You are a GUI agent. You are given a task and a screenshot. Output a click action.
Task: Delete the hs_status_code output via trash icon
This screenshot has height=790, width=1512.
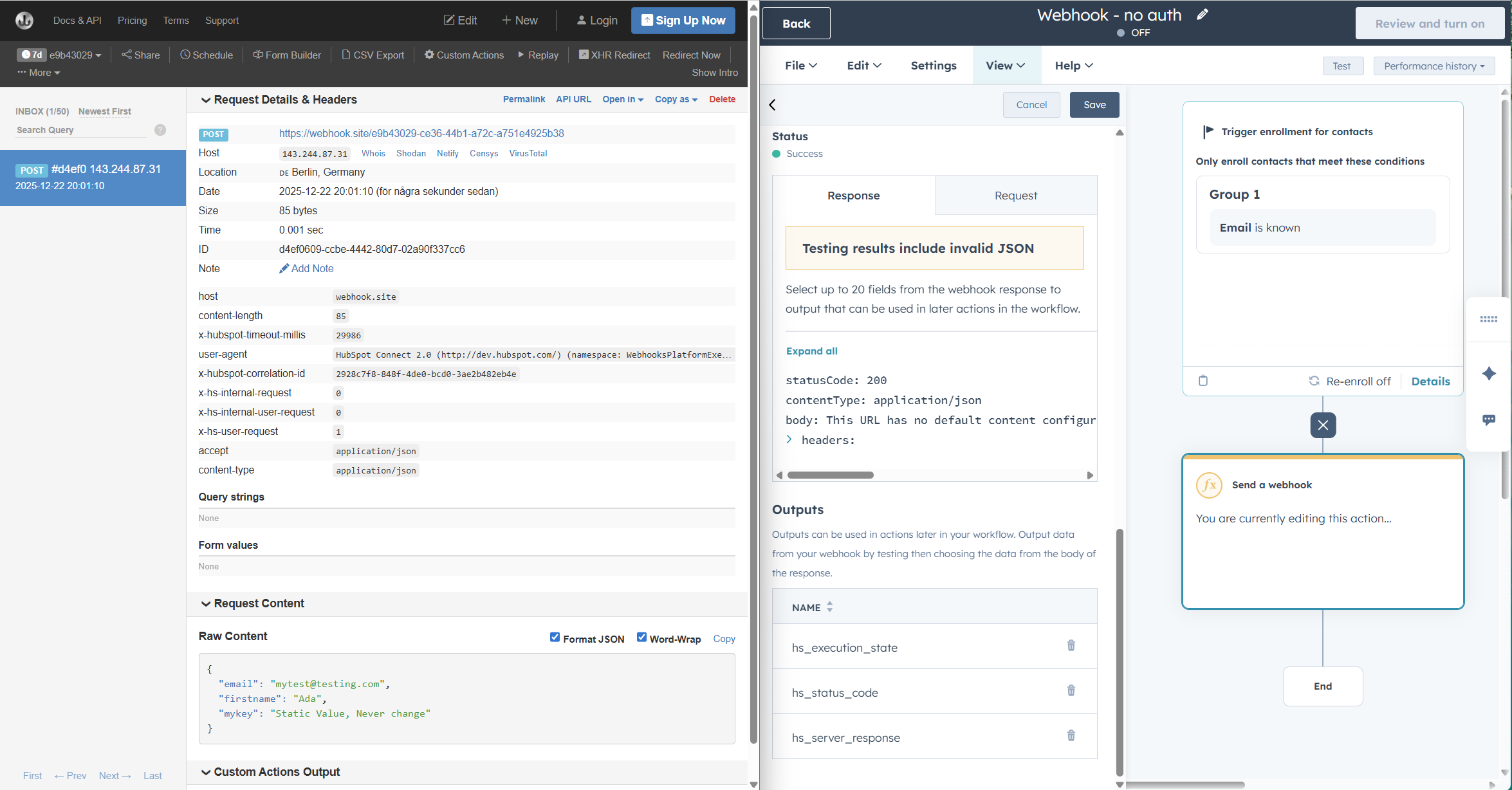(x=1071, y=690)
